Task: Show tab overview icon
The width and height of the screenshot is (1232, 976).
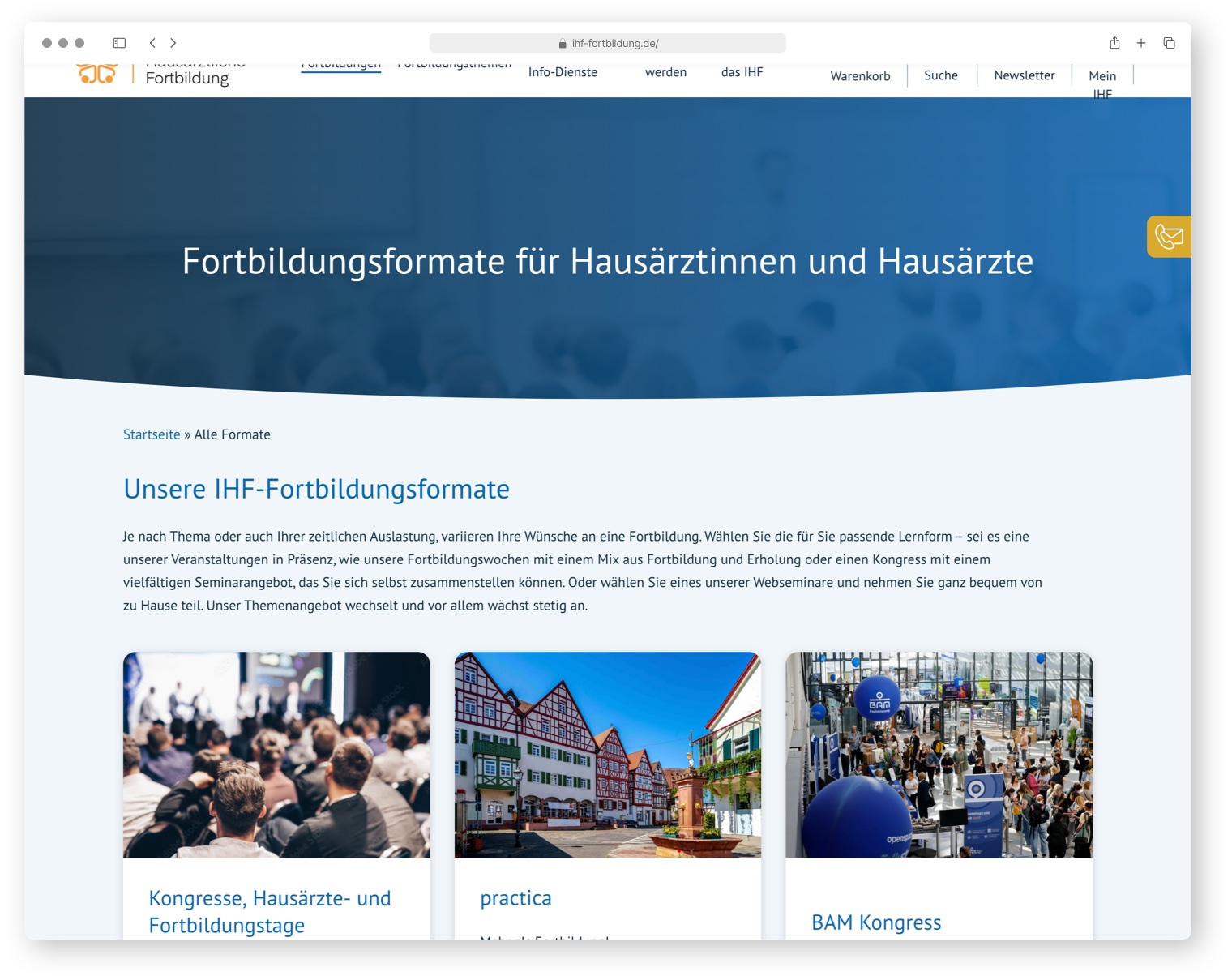Action: point(1169,43)
